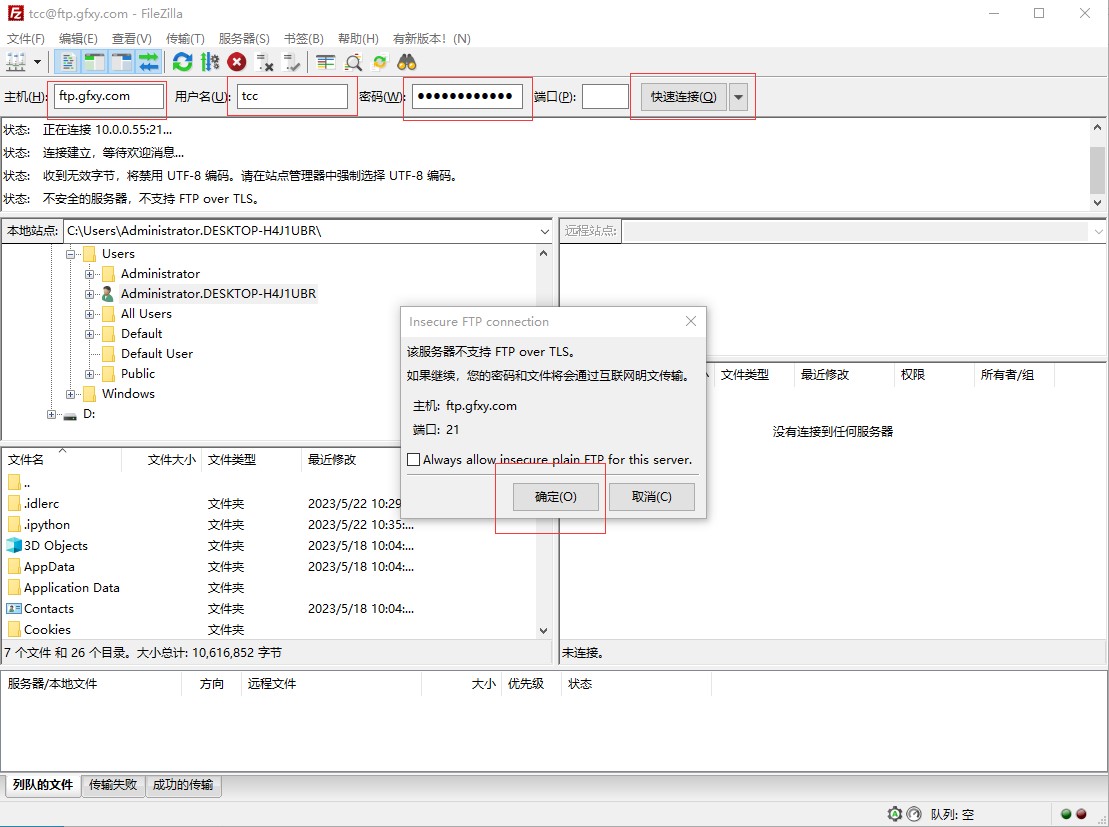
Task: Open the local site path dropdown
Action: [x=544, y=231]
